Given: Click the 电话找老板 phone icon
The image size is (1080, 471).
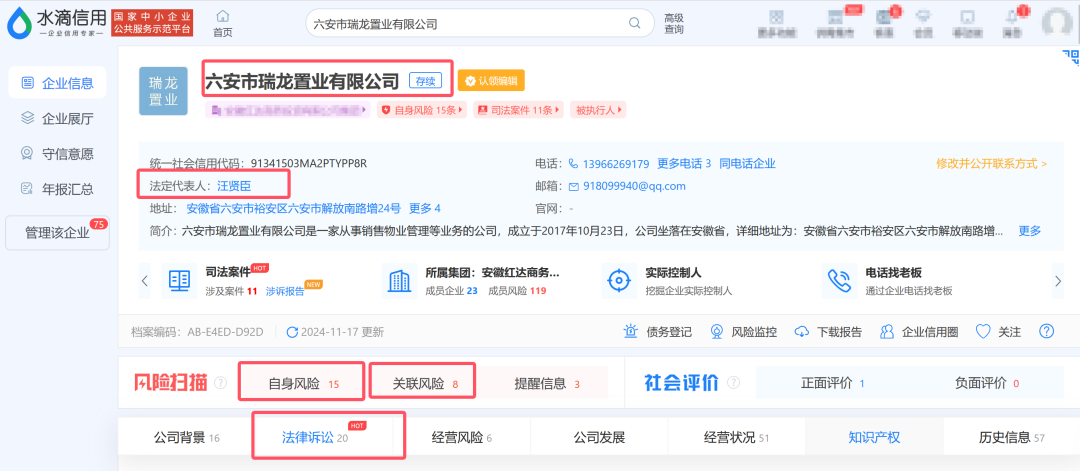Looking at the screenshot, I should (839, 280).
